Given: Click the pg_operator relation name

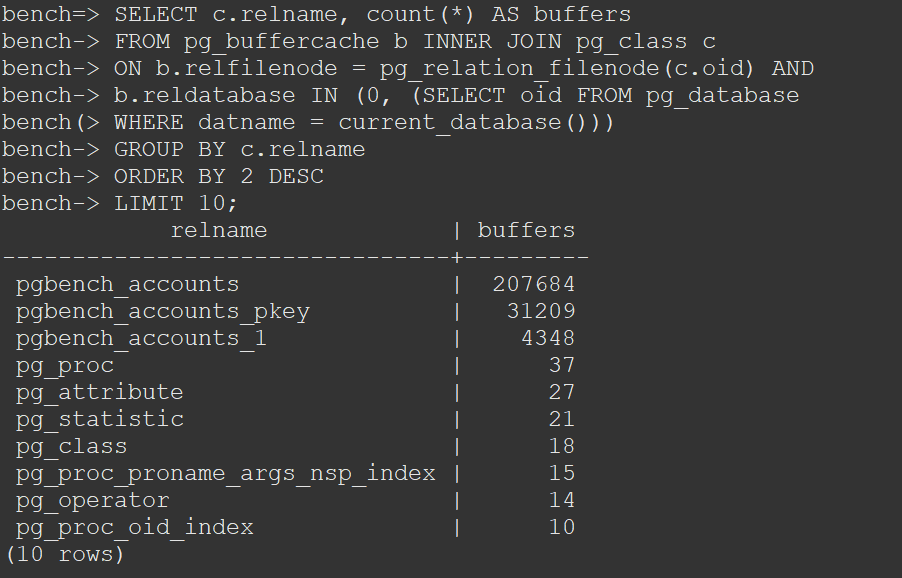Looking at the screenshot, I should (x=93, y=501).
